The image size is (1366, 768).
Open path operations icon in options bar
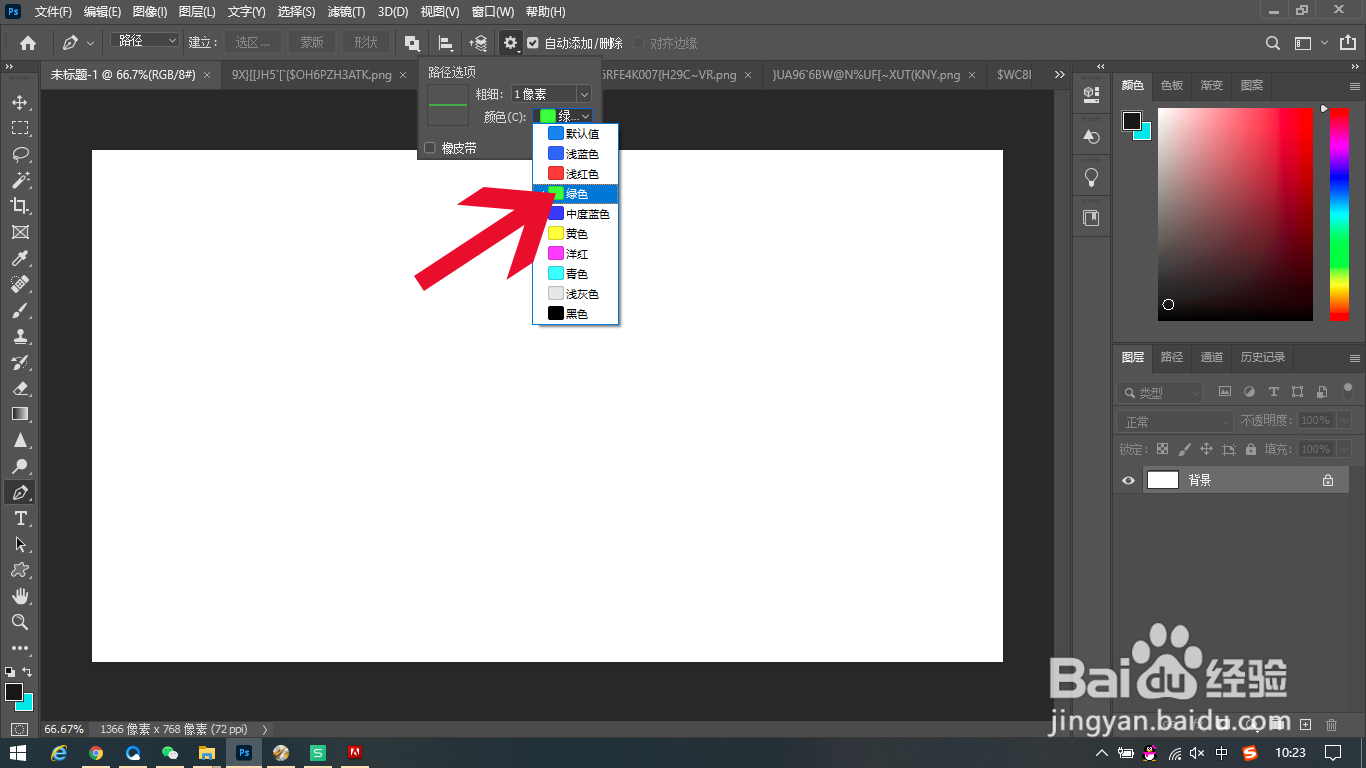coord(412,43)
